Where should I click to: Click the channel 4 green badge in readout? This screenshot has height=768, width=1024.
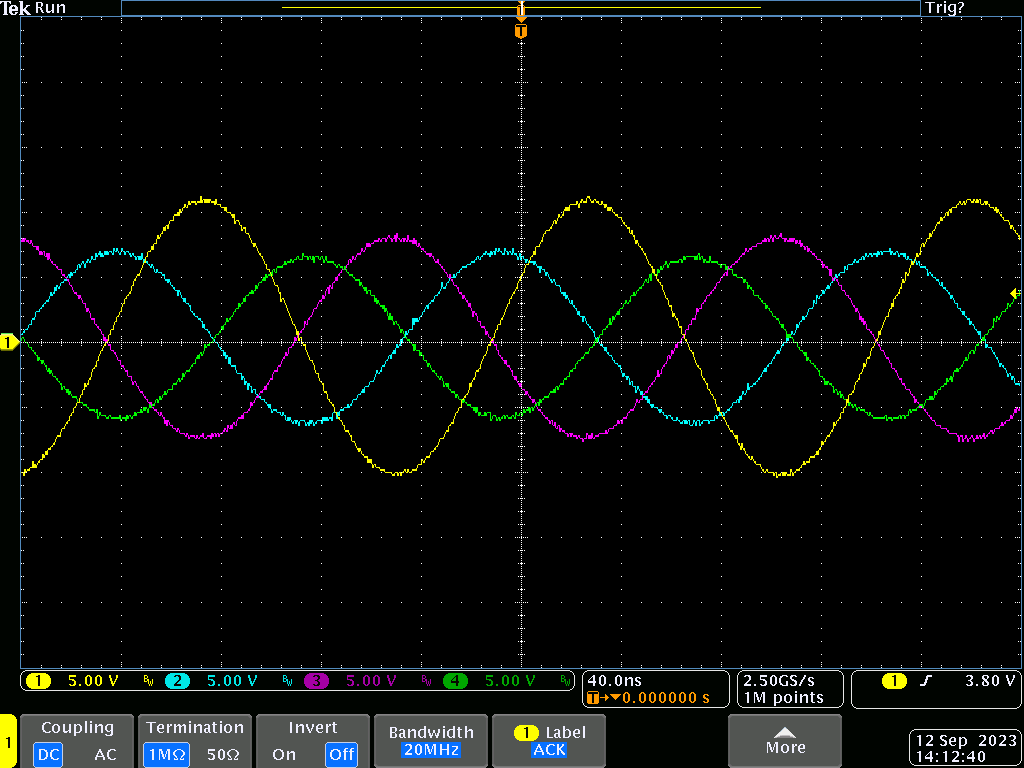click(x=455, y=681)
